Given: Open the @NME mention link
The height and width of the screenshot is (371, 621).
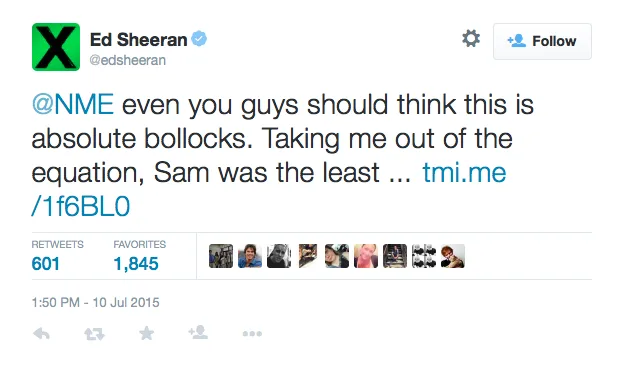Looking at the screenshot, I should (73, 105).
